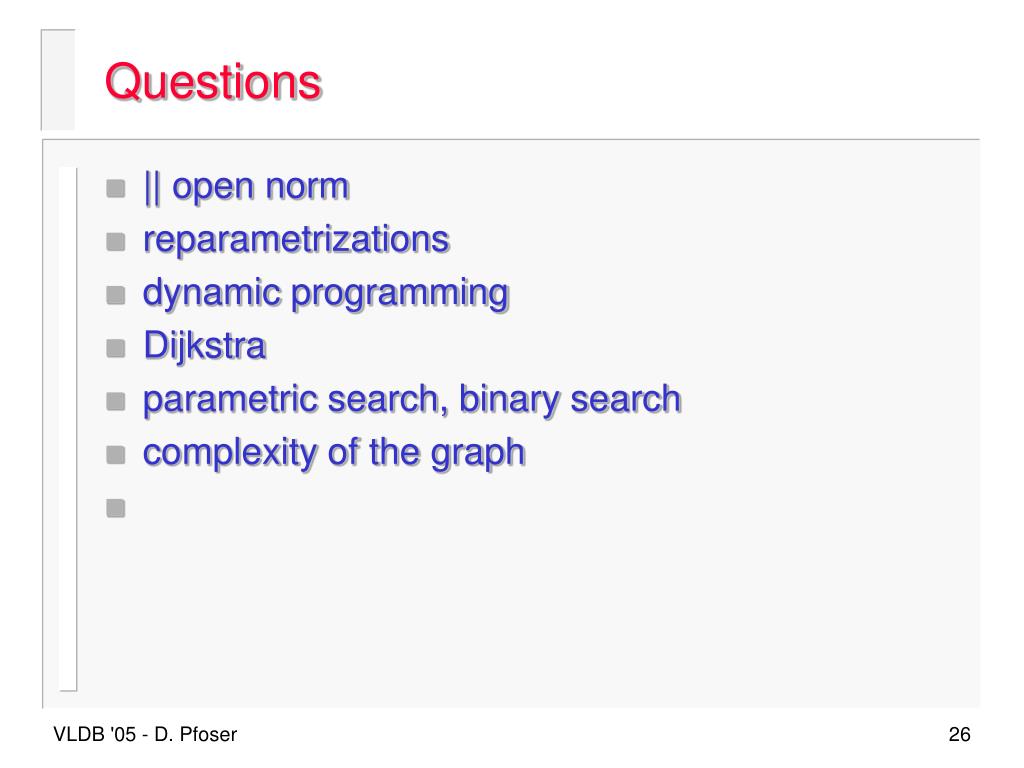Click the empty last bullet marker
The height and width of the screenshot is (768, 1024).
pyautogui.click(x=116, y=508)
